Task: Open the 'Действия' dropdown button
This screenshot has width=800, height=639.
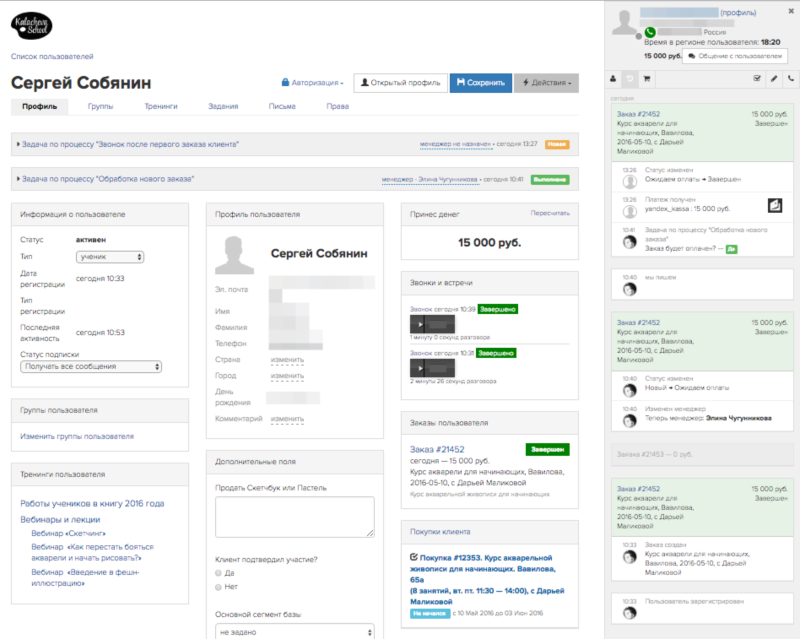Action: (x=546, y=83)
